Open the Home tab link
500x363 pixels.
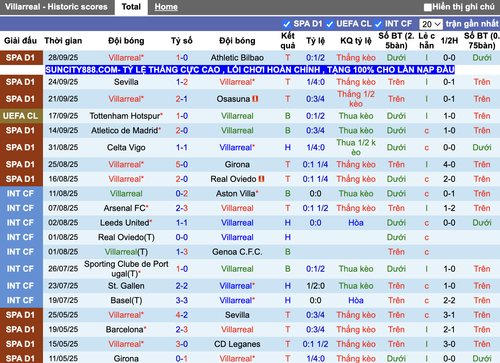166,7
